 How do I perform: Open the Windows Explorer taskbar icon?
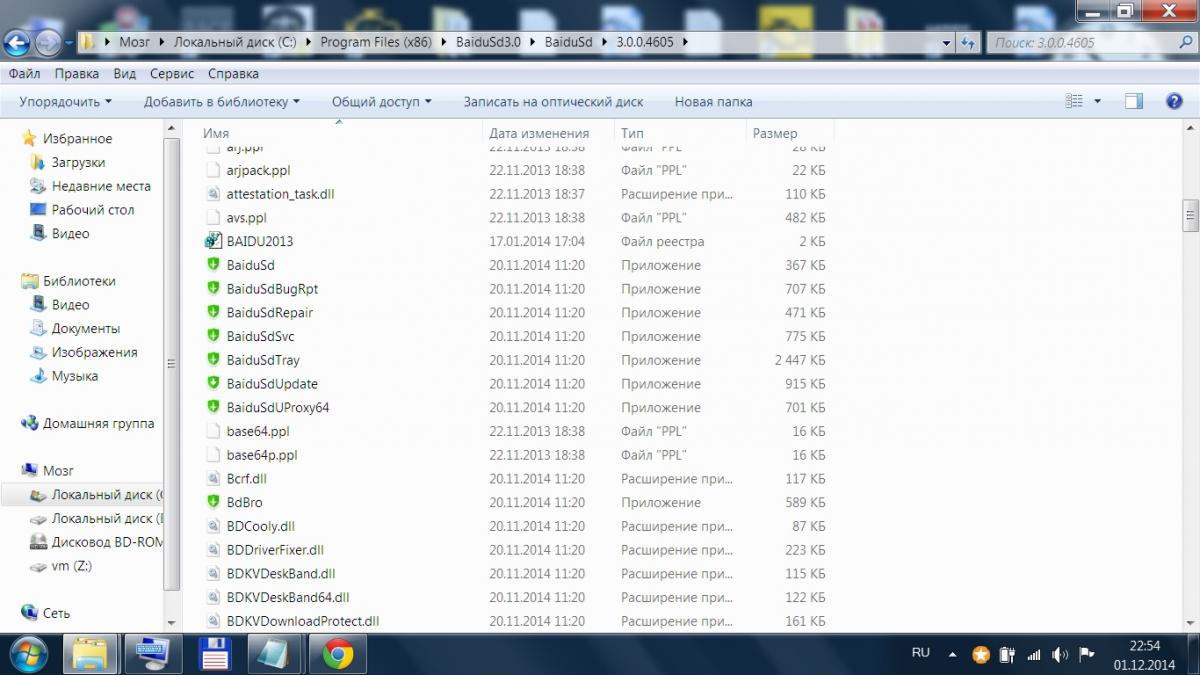[x=91, y=655]
